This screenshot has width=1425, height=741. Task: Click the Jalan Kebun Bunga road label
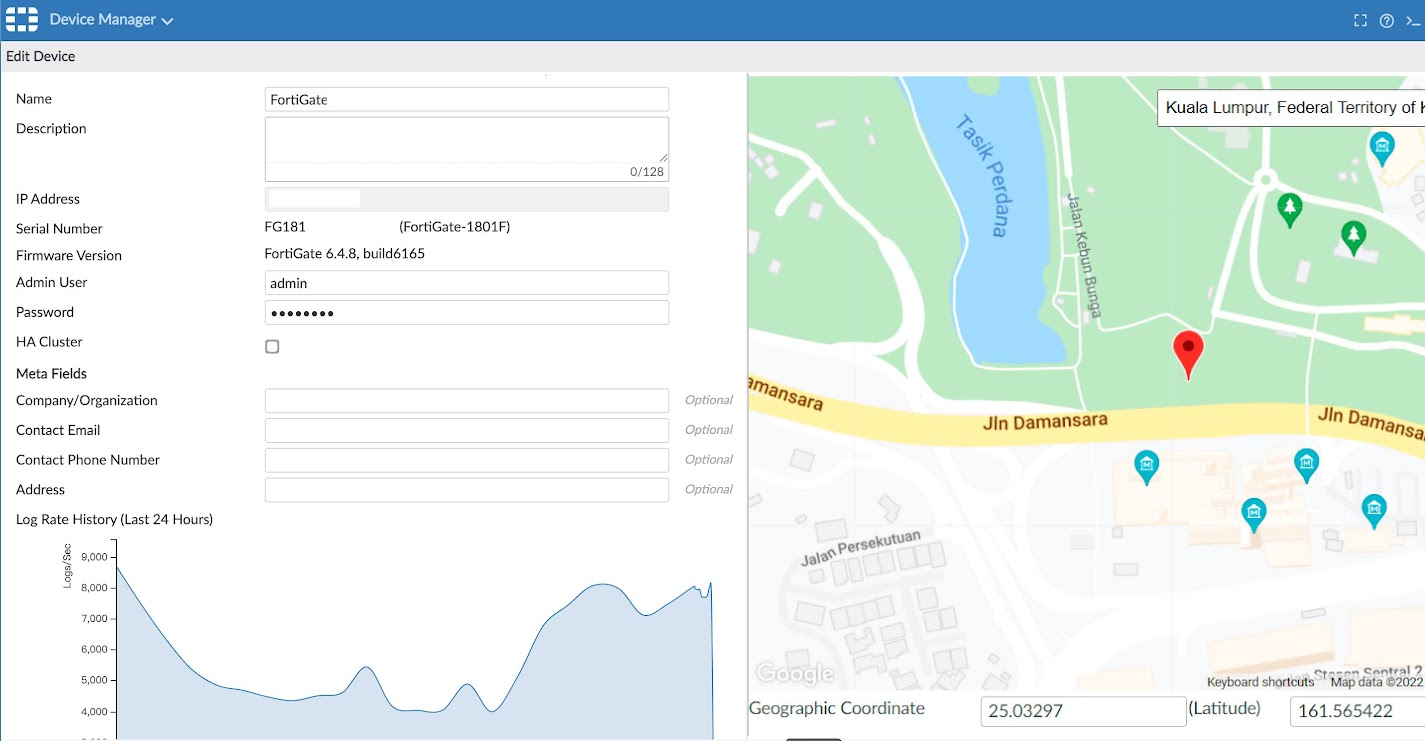[x=1084, y=256]
